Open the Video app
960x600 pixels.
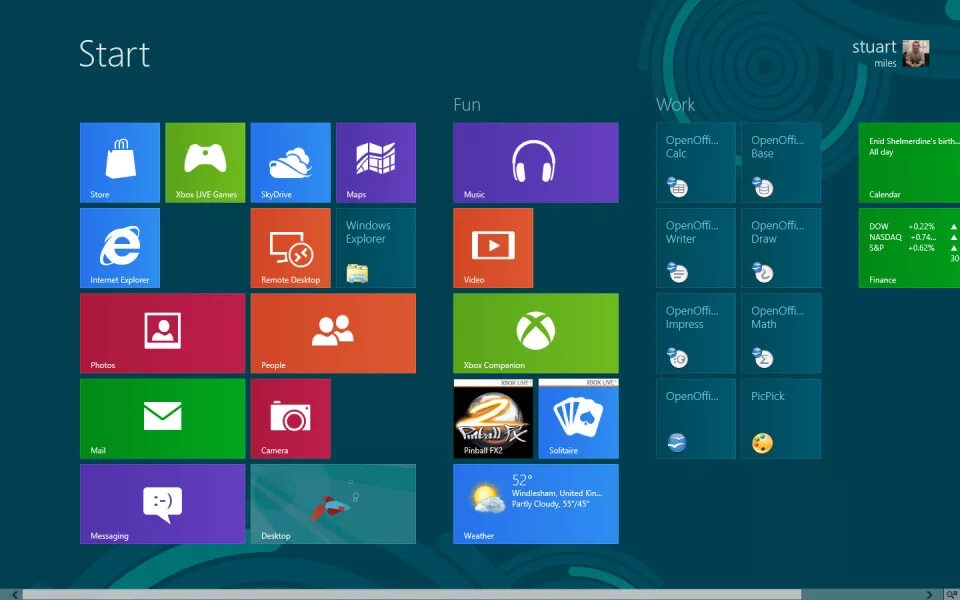click(x=492, y=247)
